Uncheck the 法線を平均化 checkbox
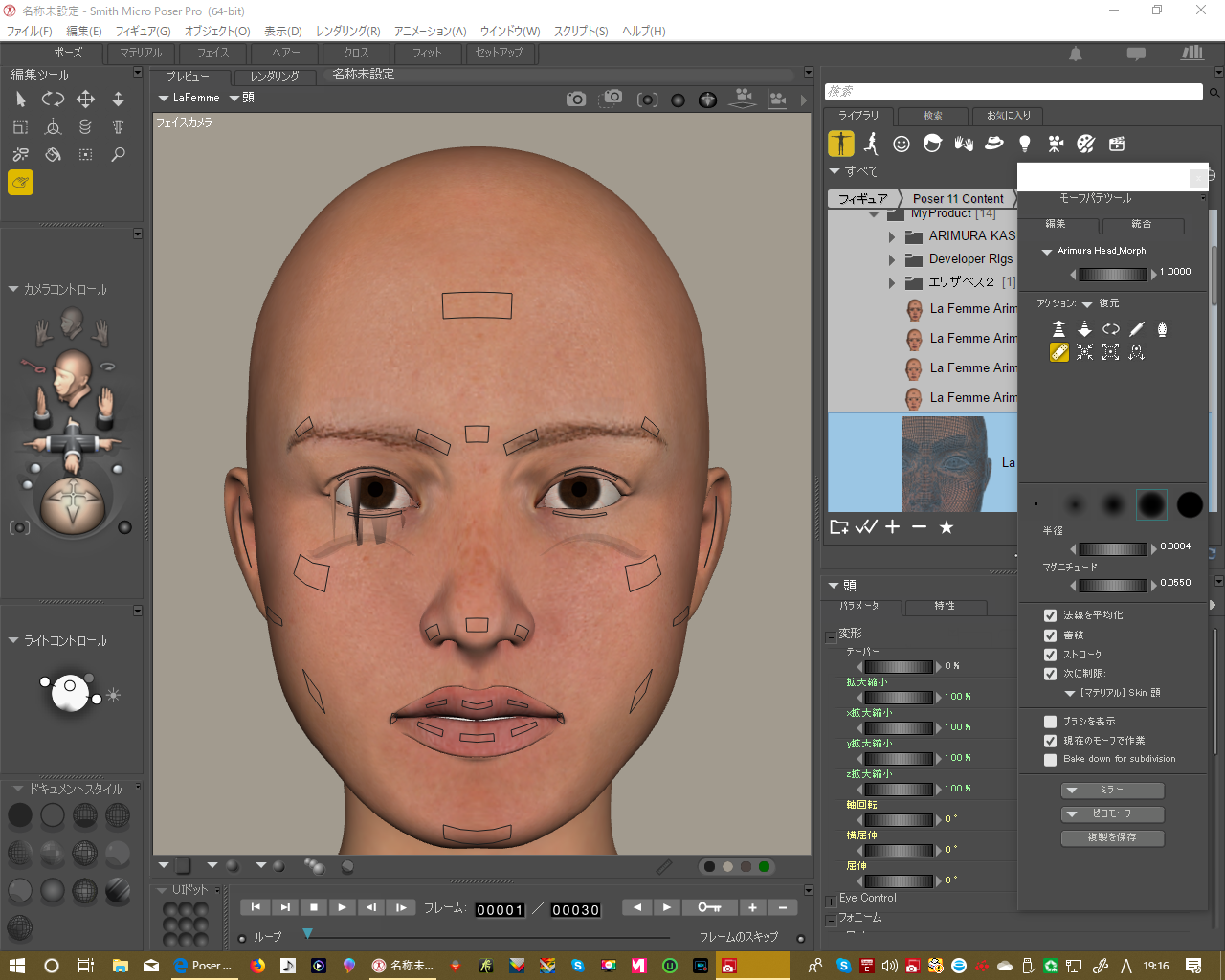 pyautogui.click(x=1050, y=615)
